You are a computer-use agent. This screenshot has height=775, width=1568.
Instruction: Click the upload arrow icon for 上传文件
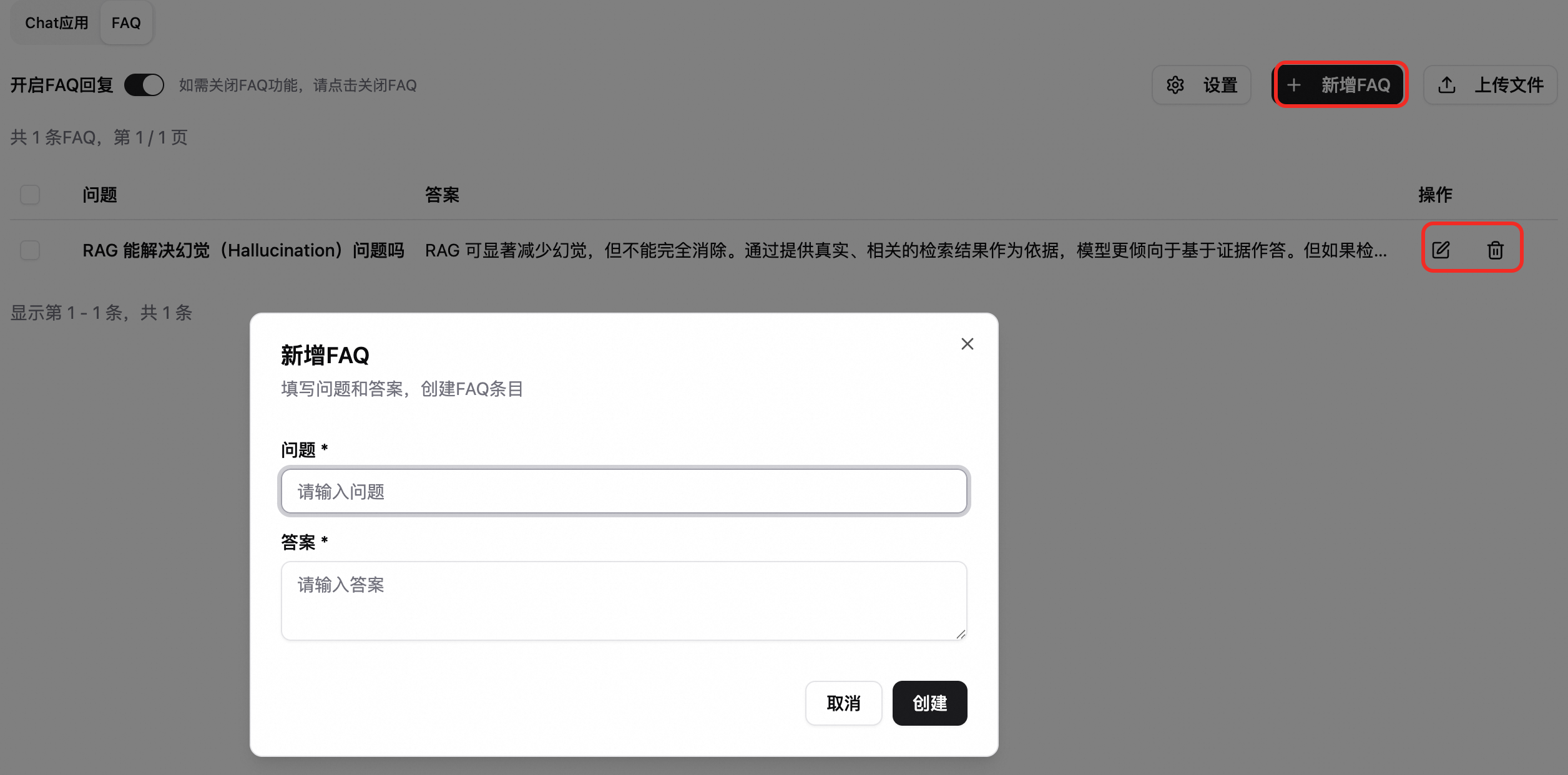[1447, 85]
